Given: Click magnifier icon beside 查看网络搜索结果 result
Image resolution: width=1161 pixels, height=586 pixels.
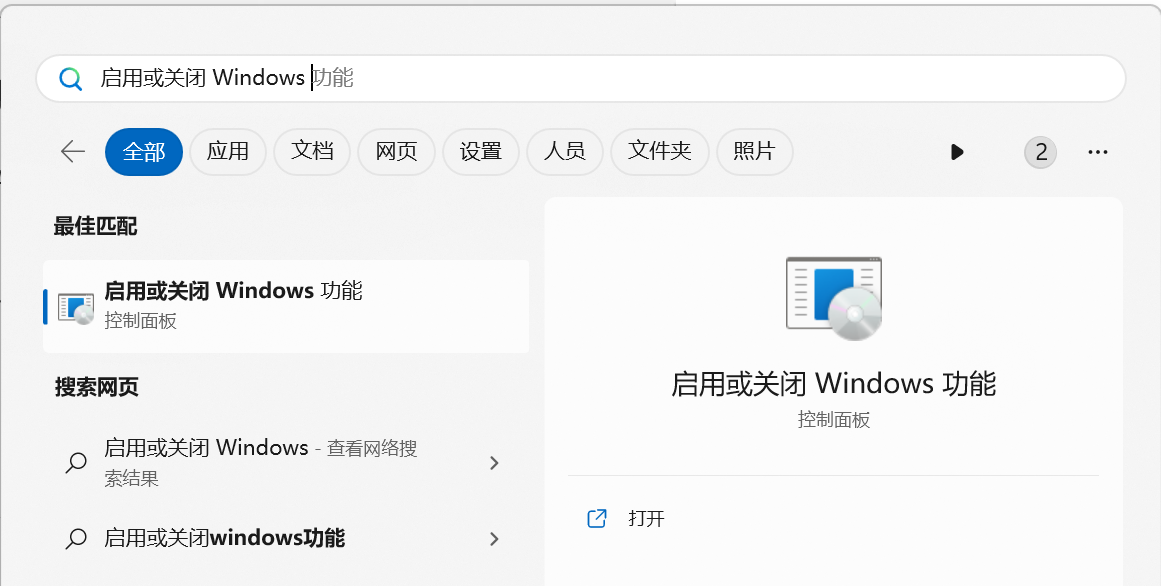Looking at the screenshot, I should [x=76, y=463].
